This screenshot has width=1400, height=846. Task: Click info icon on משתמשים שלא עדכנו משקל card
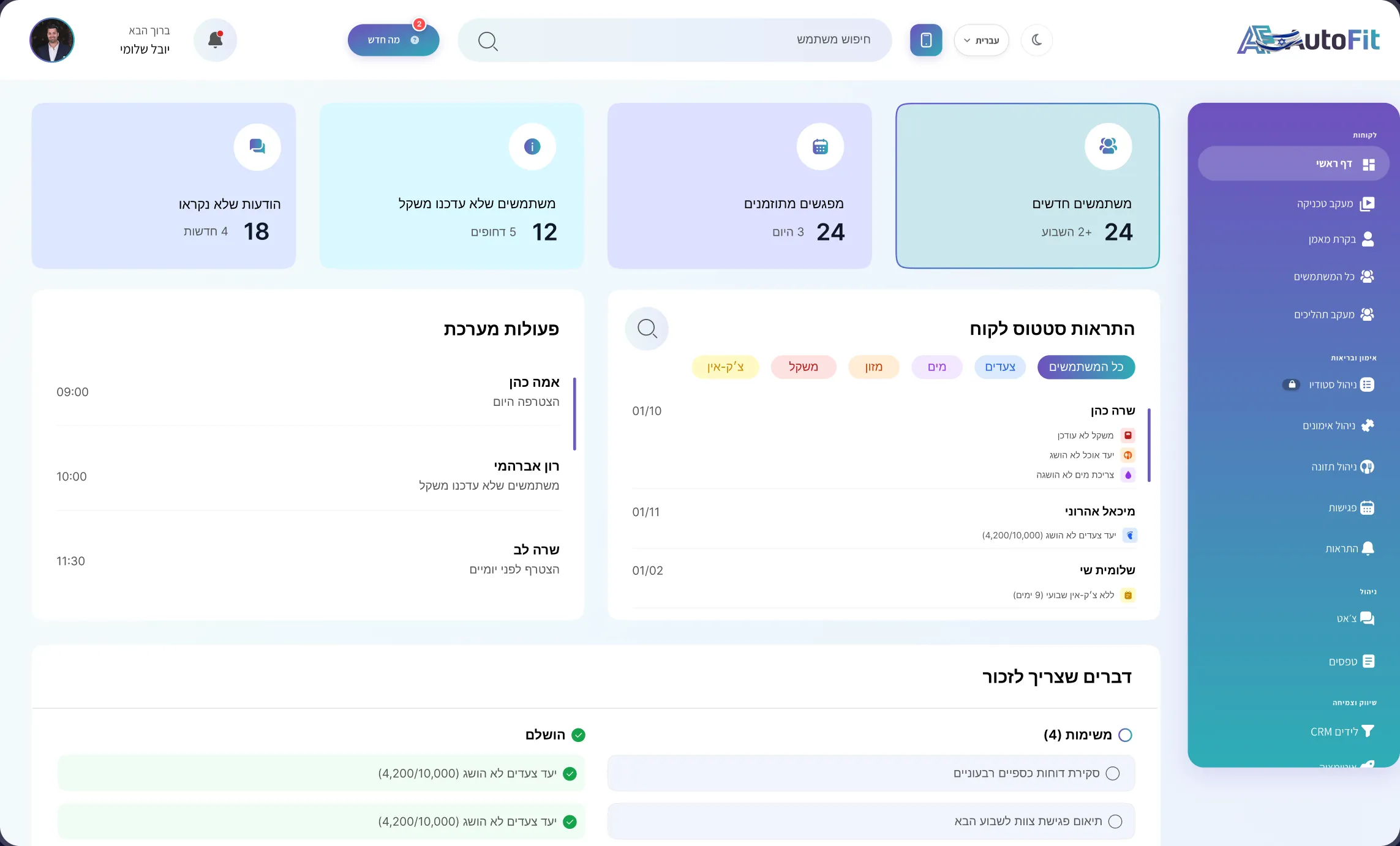click(x=532, y=146)
